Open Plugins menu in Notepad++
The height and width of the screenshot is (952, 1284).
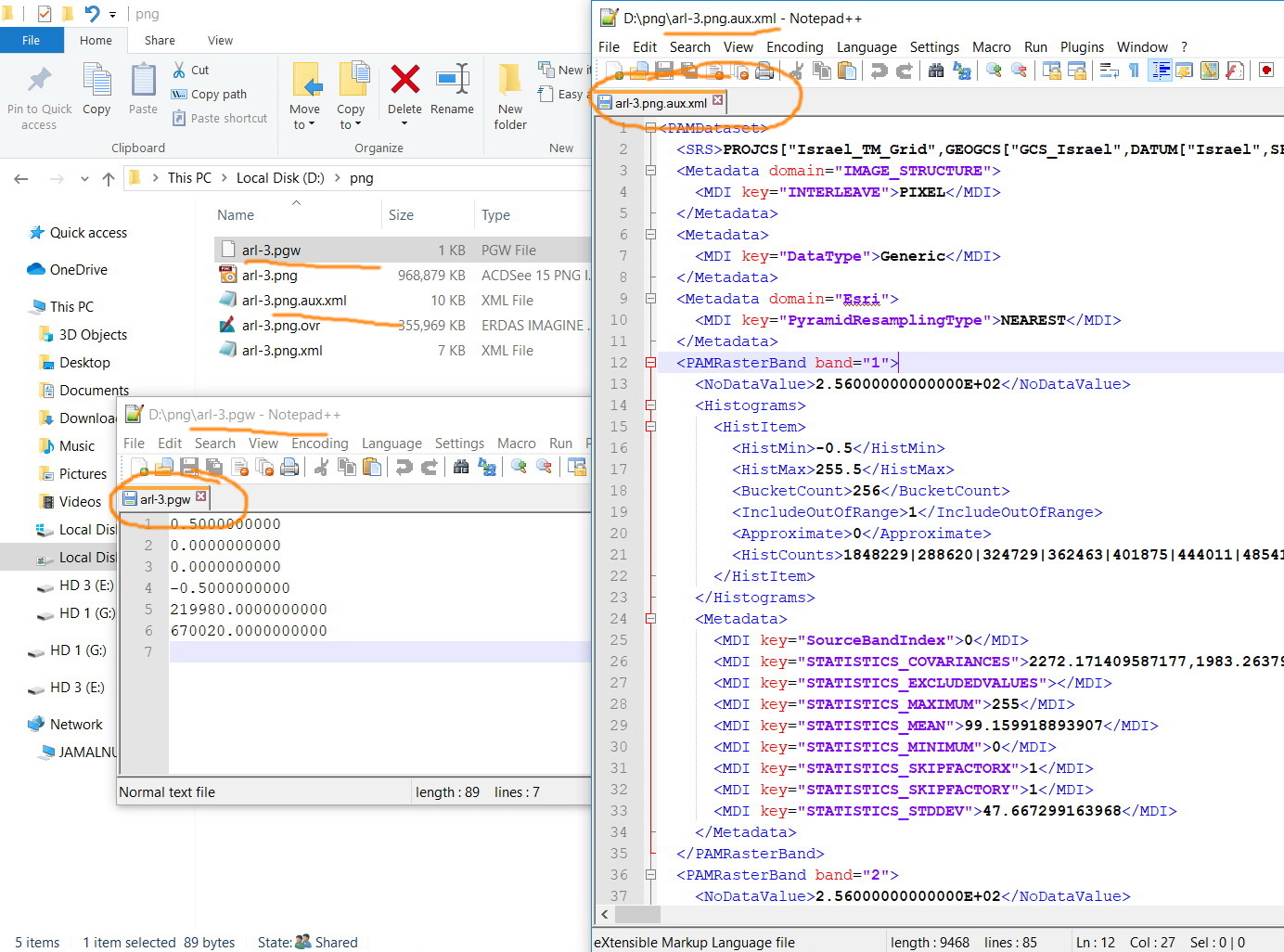(x=1082, y=47)
